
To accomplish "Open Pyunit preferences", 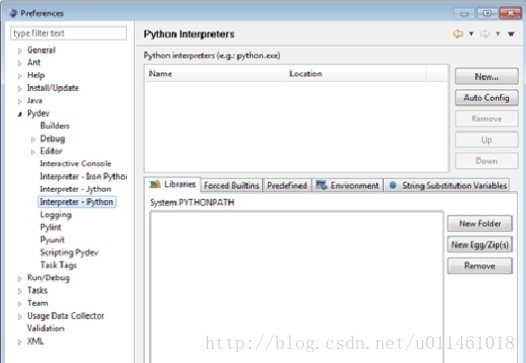I will [52, 240].
